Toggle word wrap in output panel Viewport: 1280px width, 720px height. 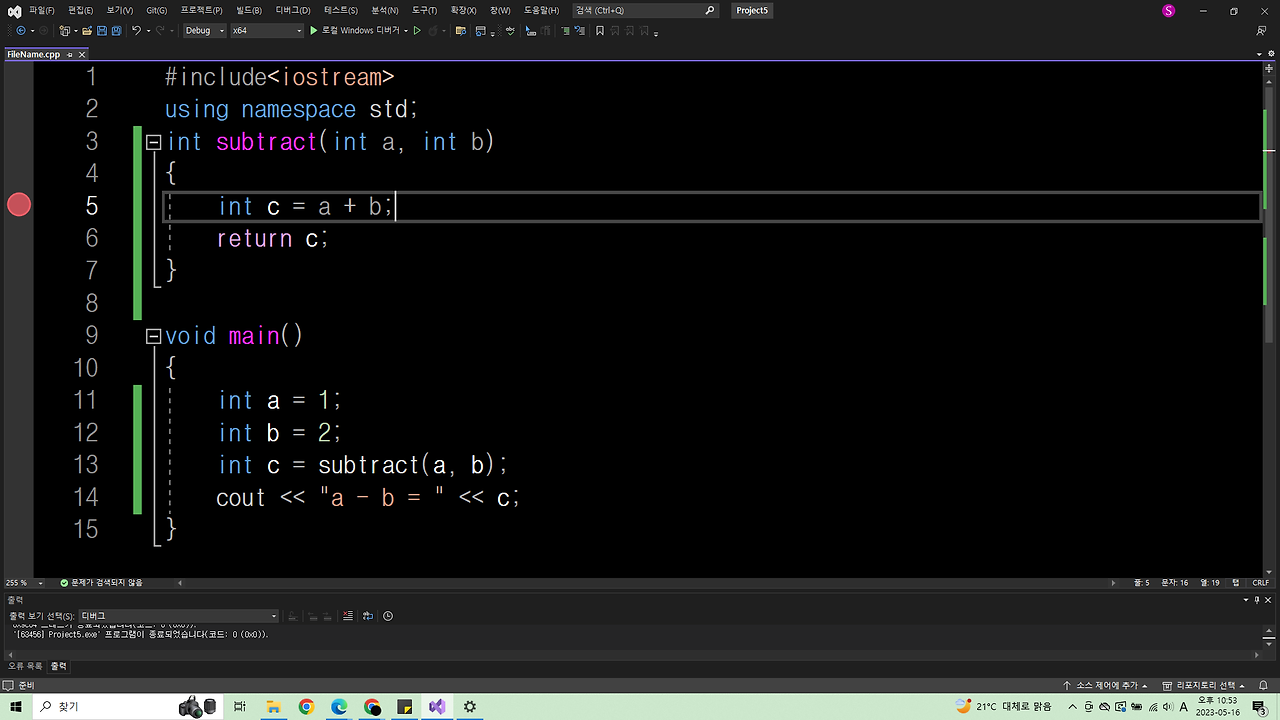point(368,616)
